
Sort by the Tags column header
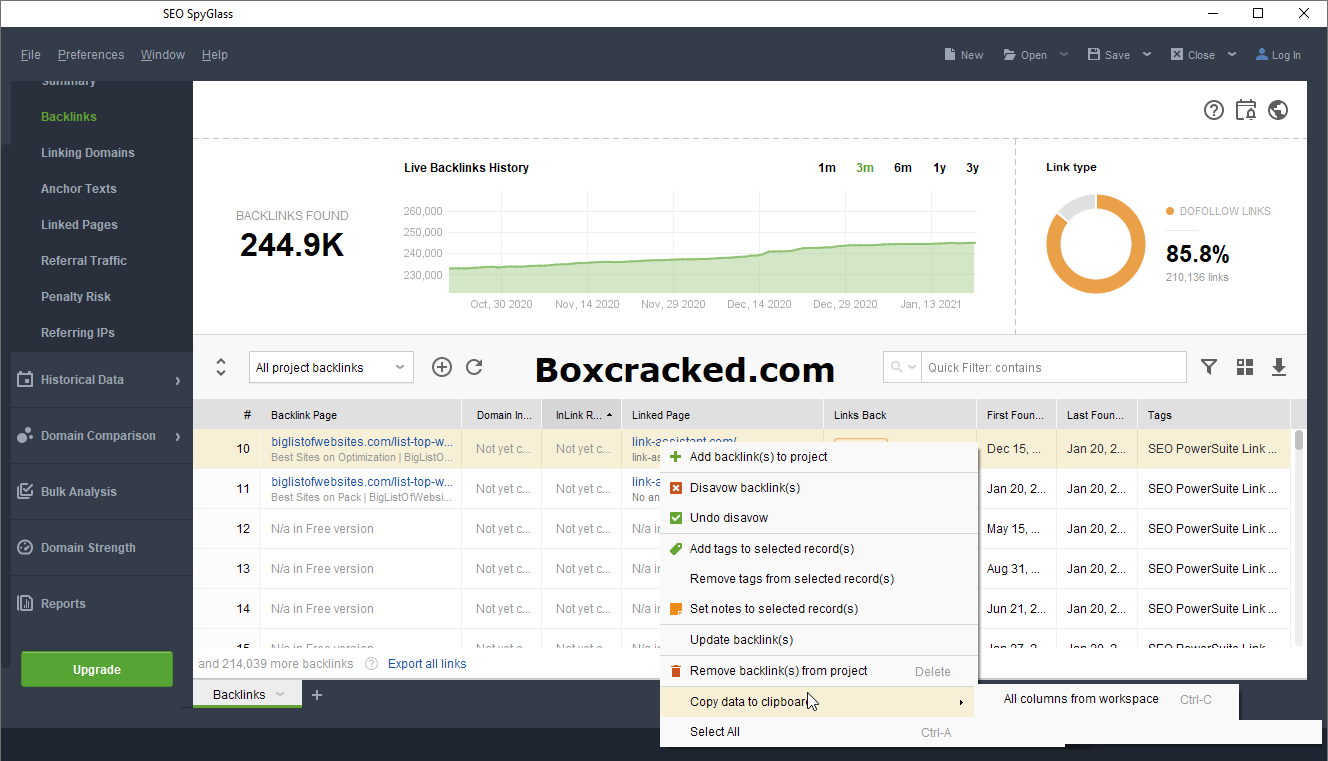pos(1214,415)
